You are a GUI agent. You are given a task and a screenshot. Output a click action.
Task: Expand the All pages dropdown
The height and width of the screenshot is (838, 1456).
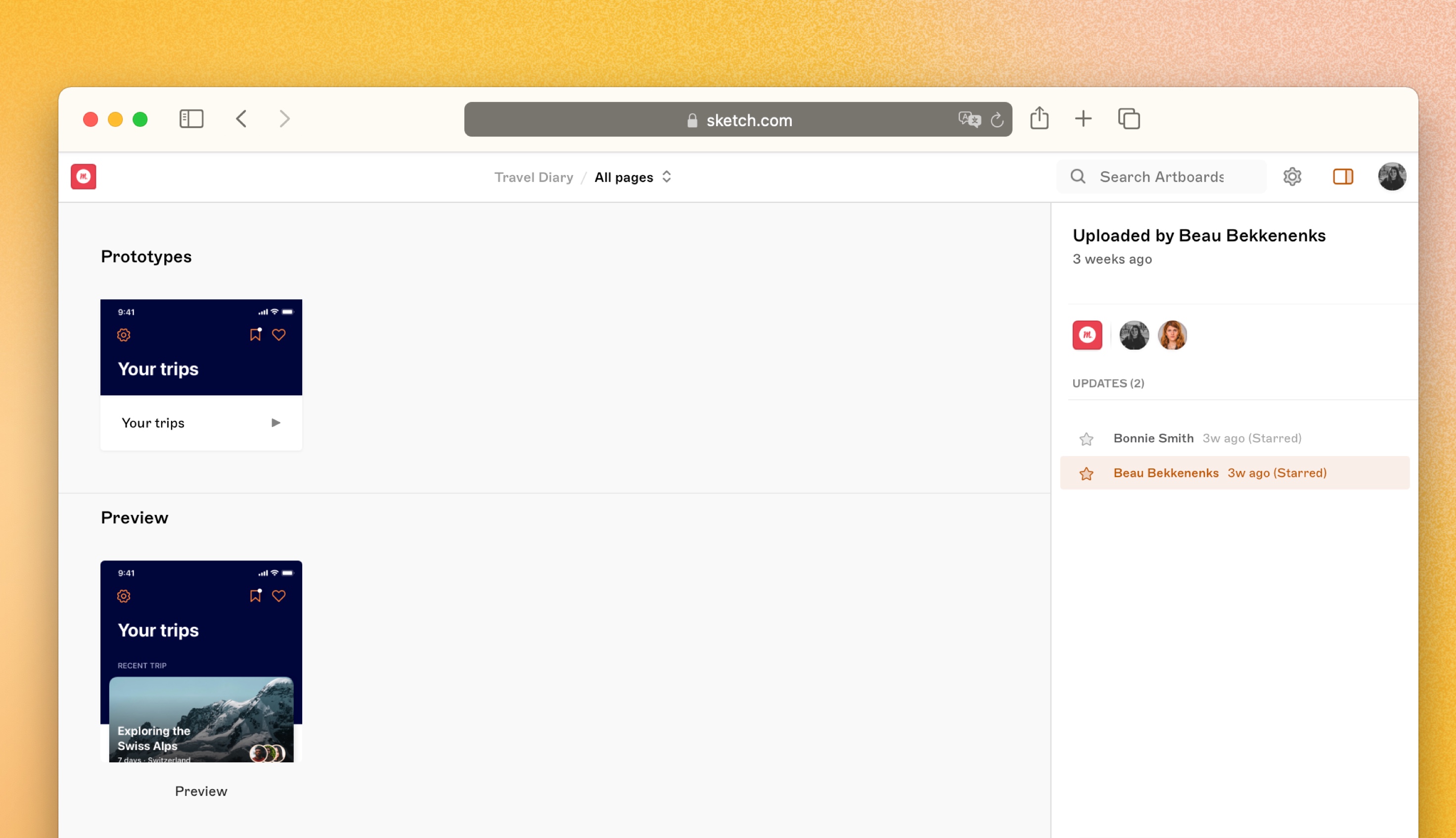pos(633,177)
